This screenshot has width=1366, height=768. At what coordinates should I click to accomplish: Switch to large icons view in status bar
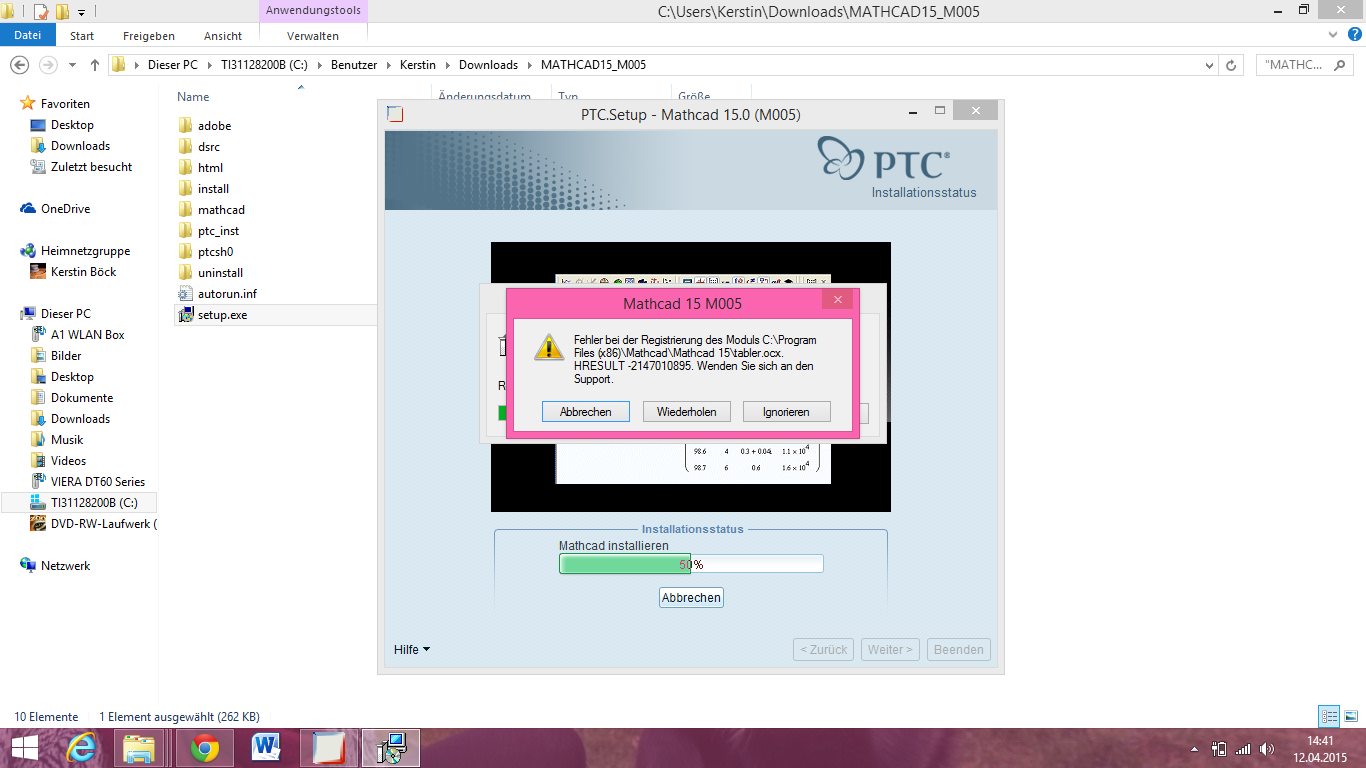pos(1350,716)
